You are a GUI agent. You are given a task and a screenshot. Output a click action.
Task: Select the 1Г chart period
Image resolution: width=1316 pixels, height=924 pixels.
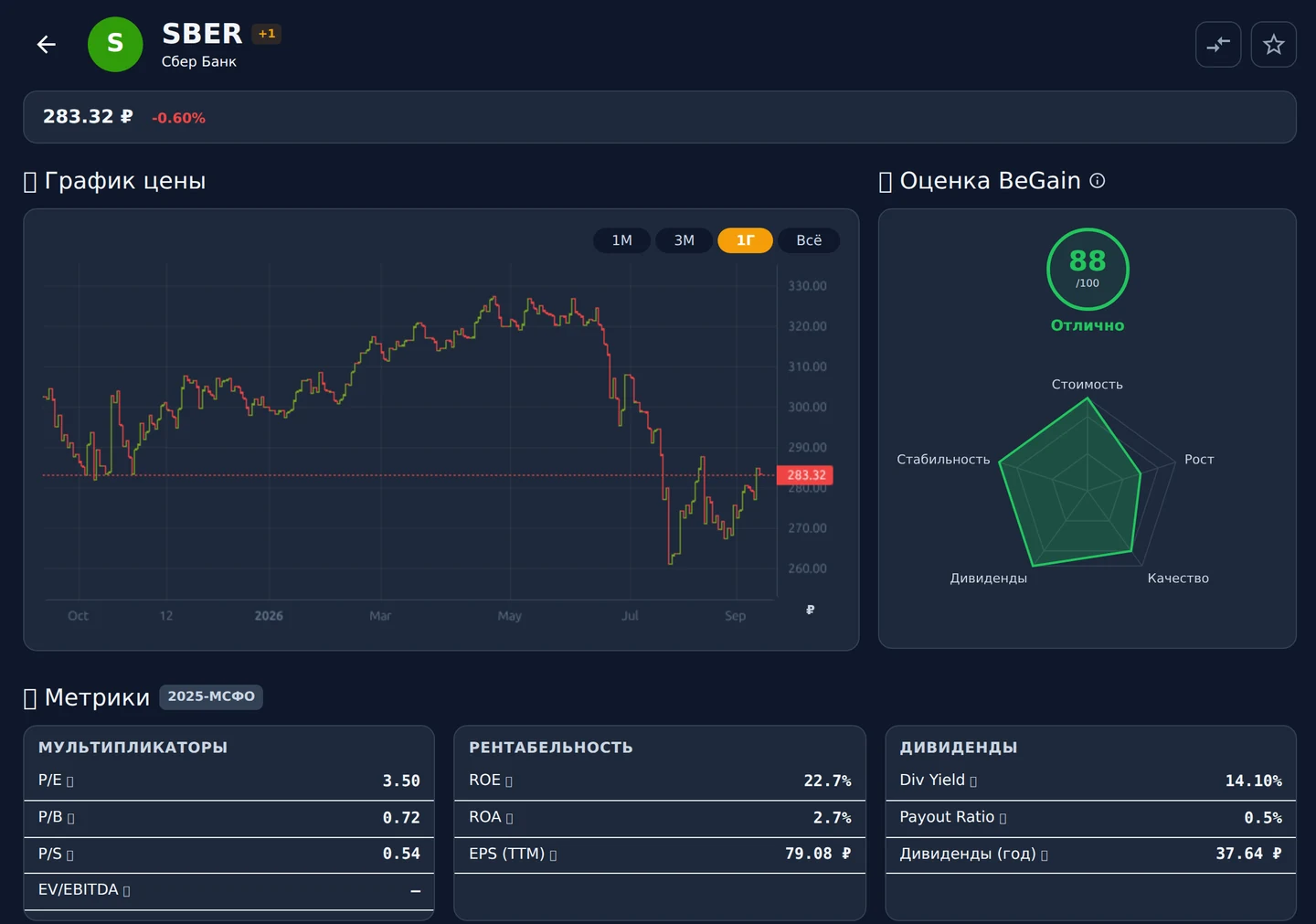[746, 240]
